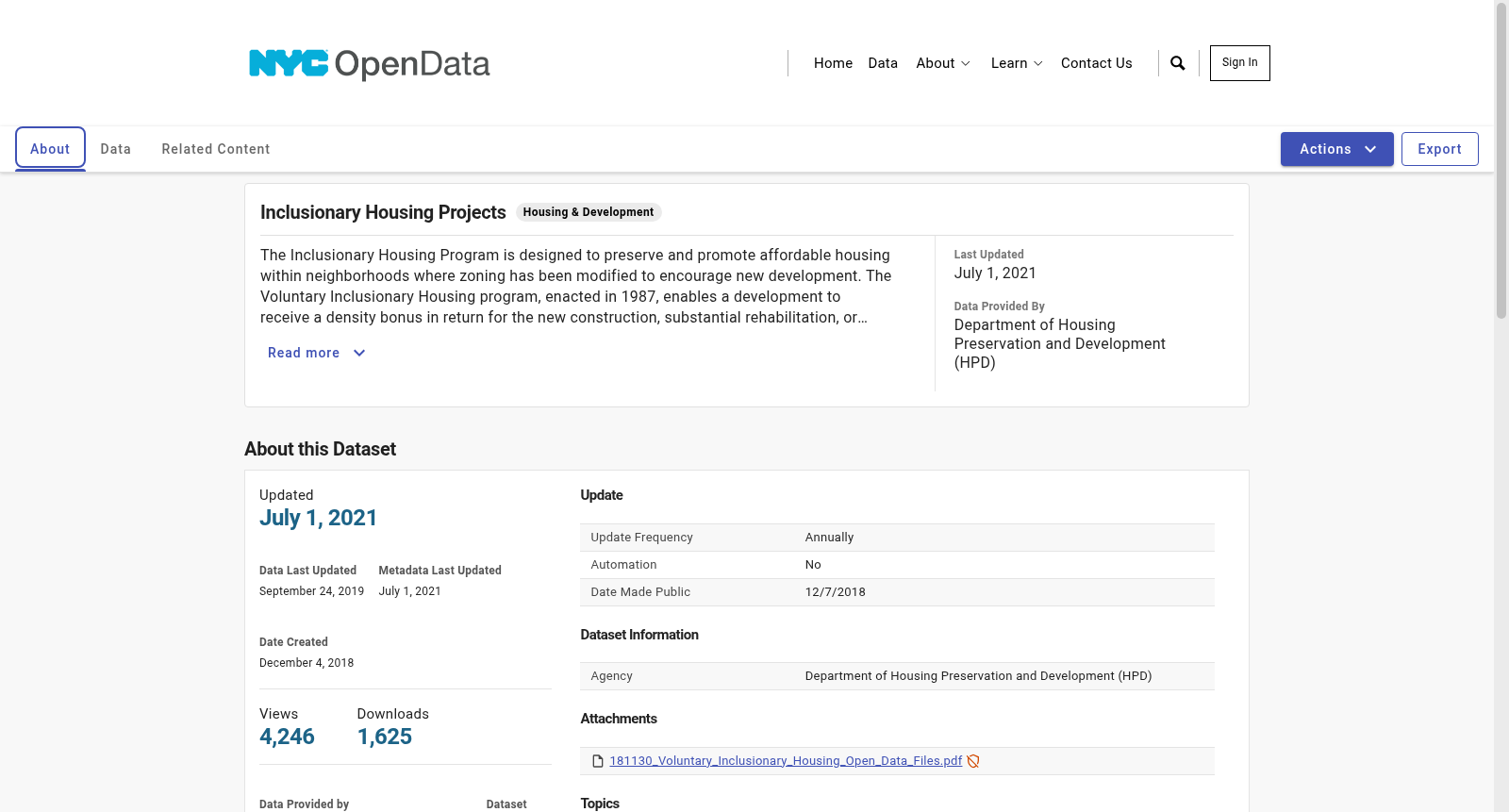1509x812 pixels.
Task: Click the shield warning icon beside PDF link
Action: pos(973,761)
